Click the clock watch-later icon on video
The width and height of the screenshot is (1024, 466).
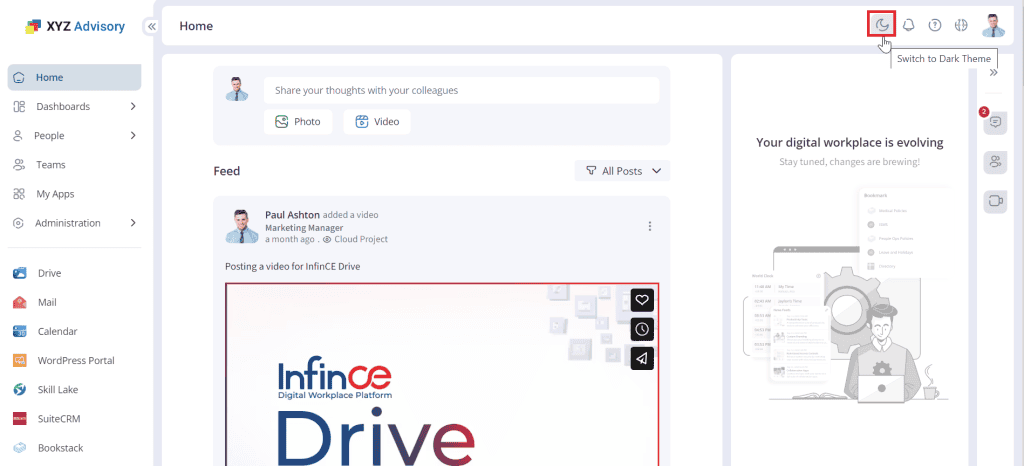(642, 329)
